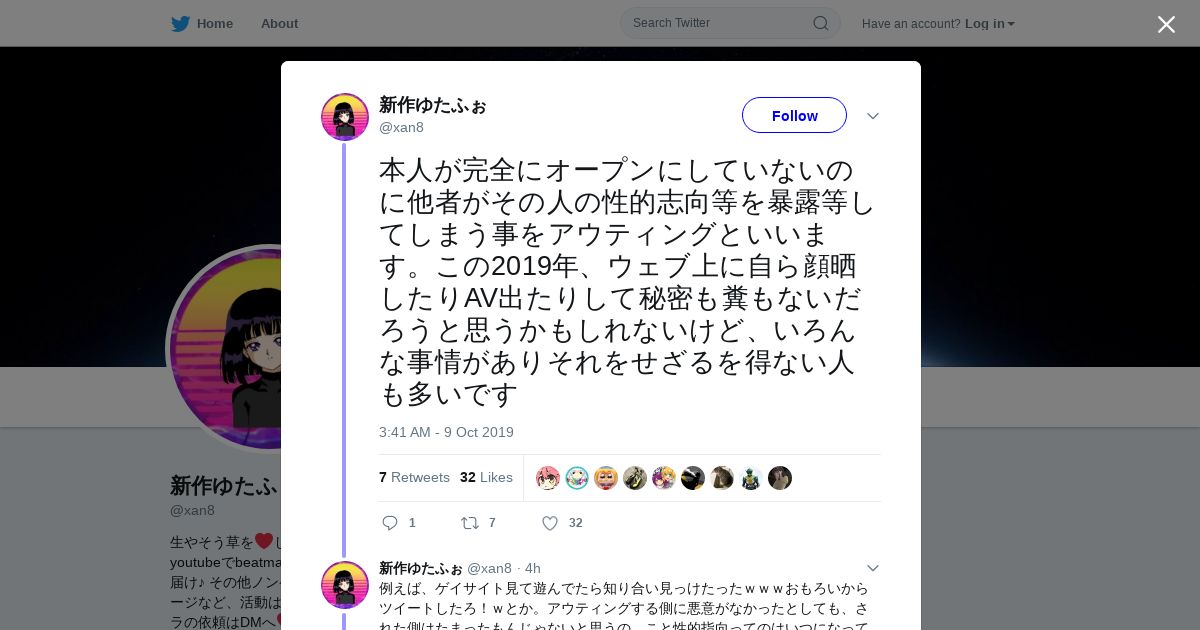Viewport: 1200px width, 630px height.
Task: Open the last liker's dark avatar
Action: tap(780, 478)
